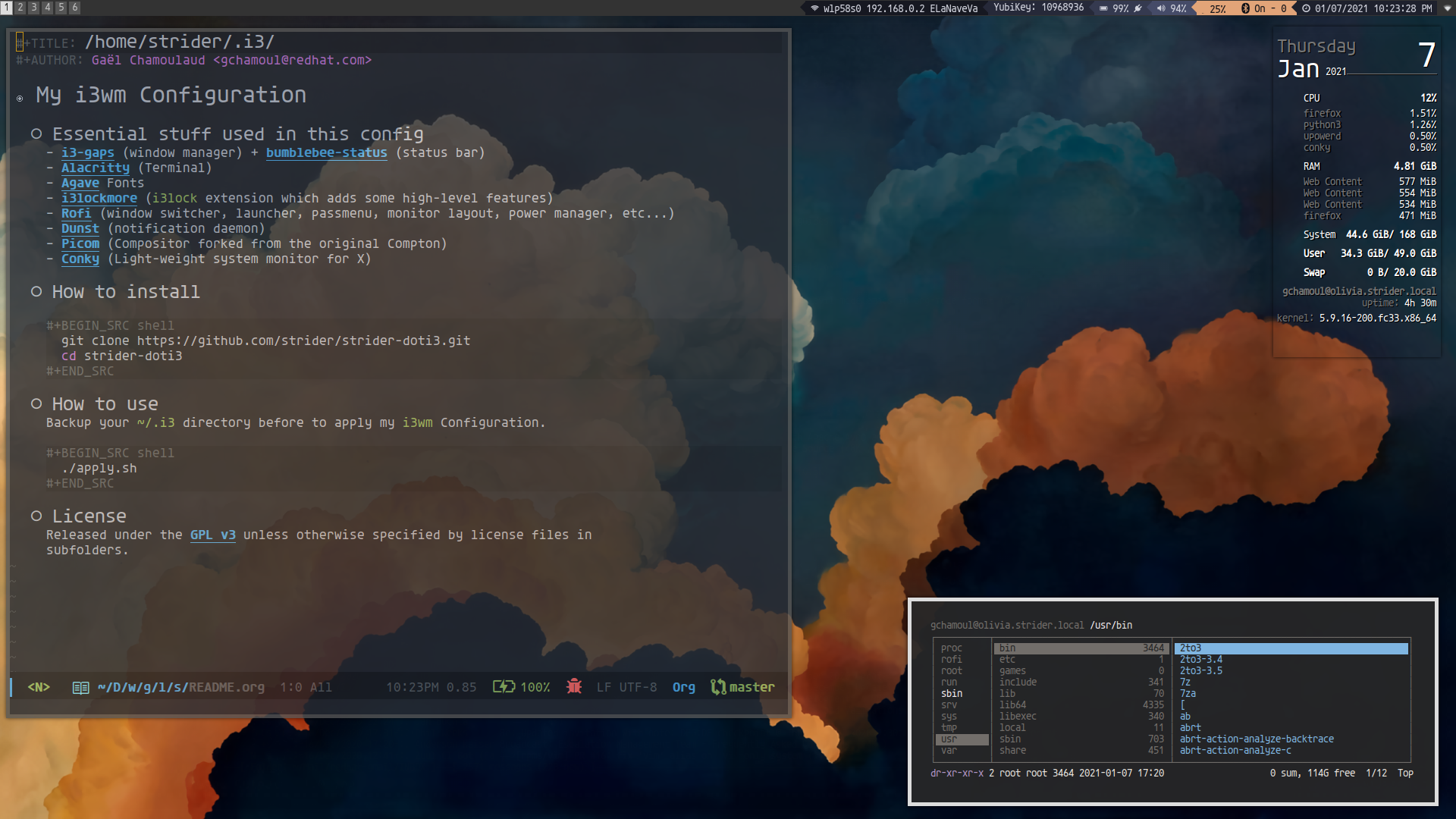This screenshot has height=819, width=1456.
Task: Click the 25% orange status bar segment
Action: (x=1218, y=8)
